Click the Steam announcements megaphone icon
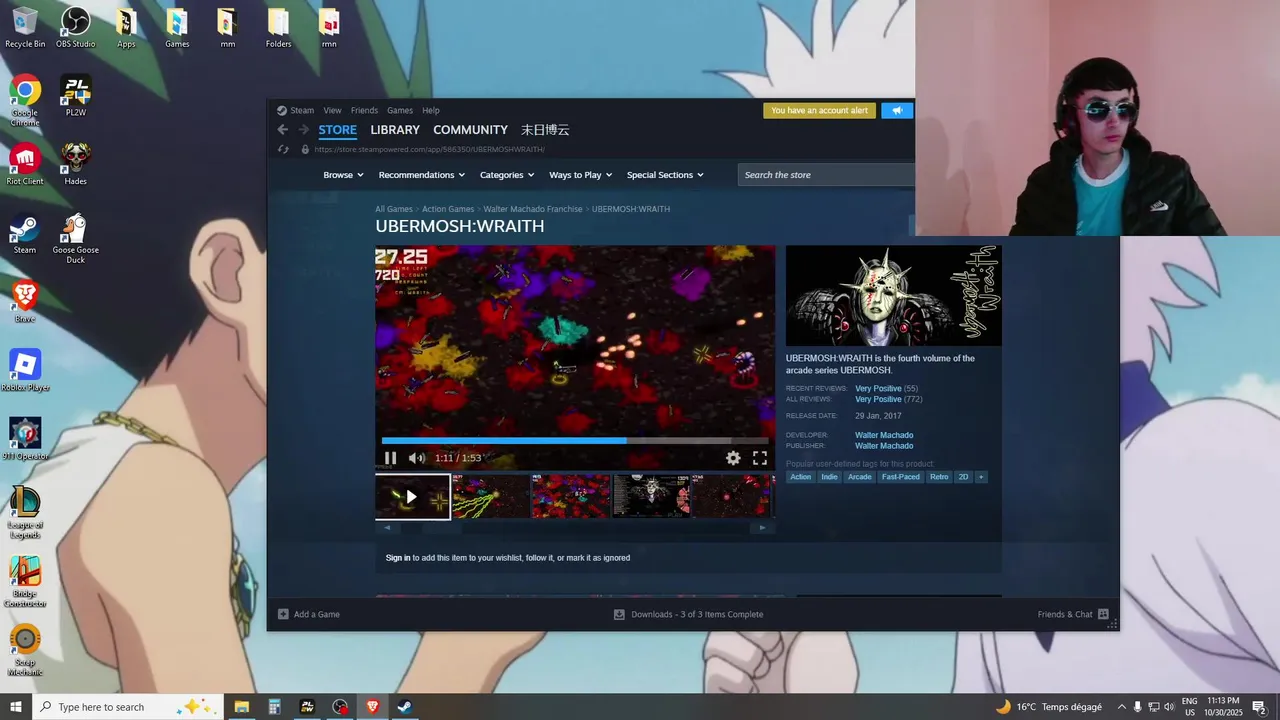1280x720 pixels. (897, 110)
